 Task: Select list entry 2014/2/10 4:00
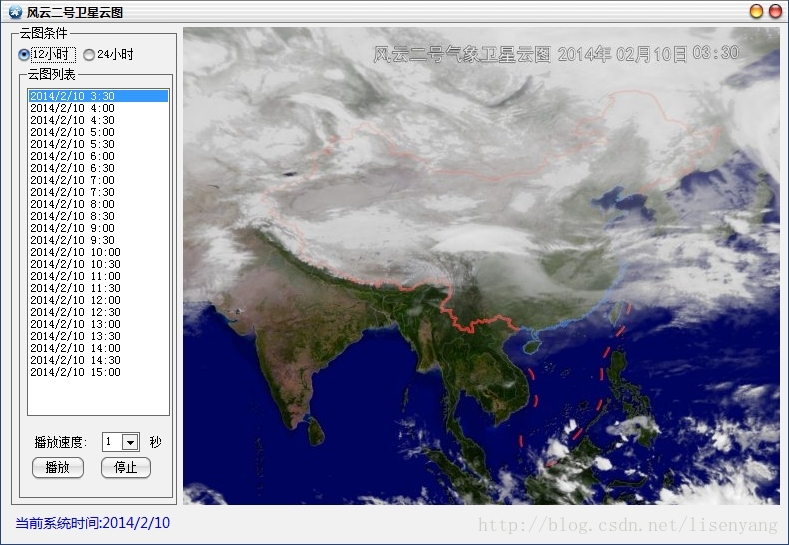tap(98, 108)
